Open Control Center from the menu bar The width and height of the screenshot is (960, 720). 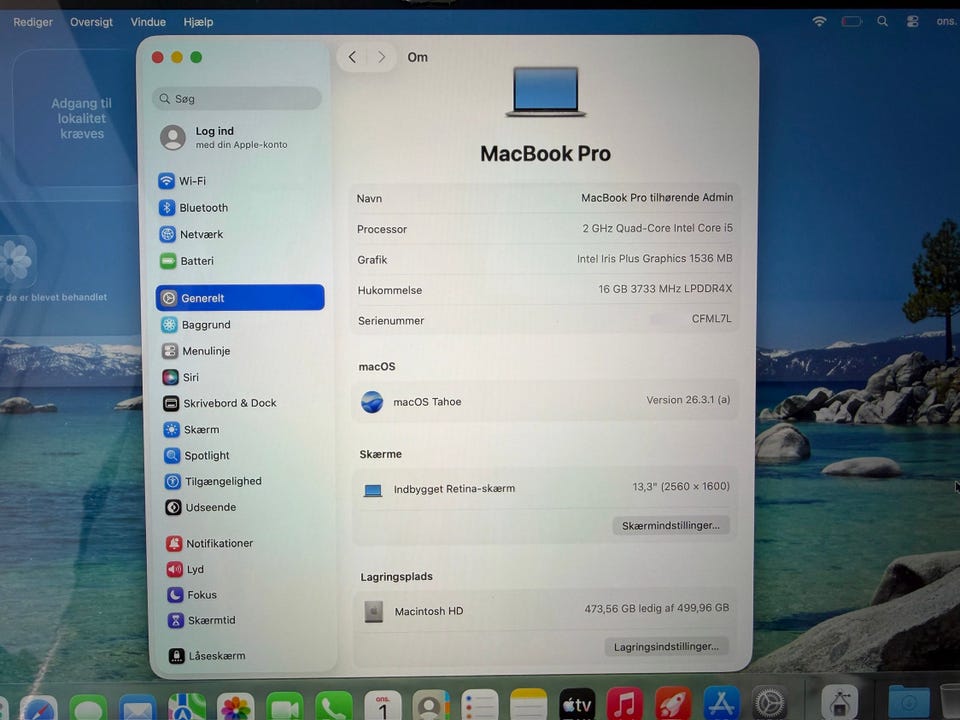coord(912,21)
